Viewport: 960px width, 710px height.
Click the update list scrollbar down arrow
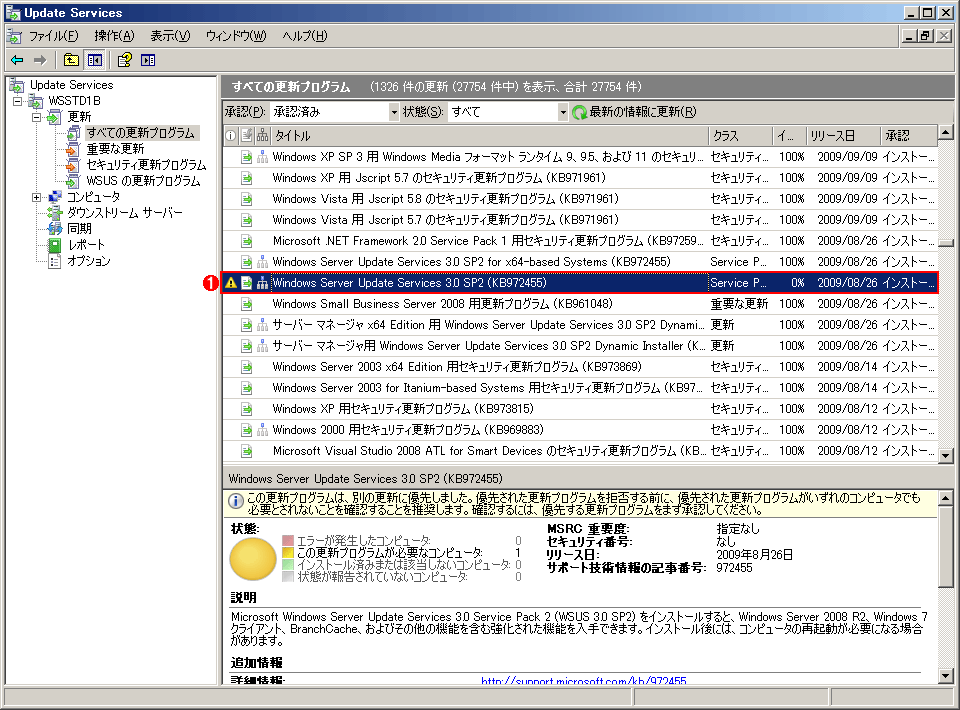[x=946, y=455]
